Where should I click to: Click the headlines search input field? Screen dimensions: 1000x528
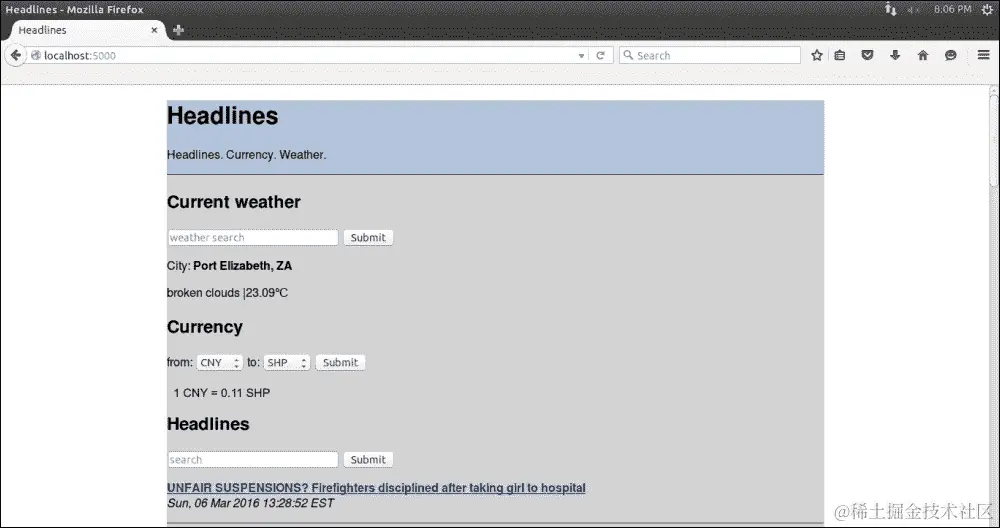coord(253,459)
